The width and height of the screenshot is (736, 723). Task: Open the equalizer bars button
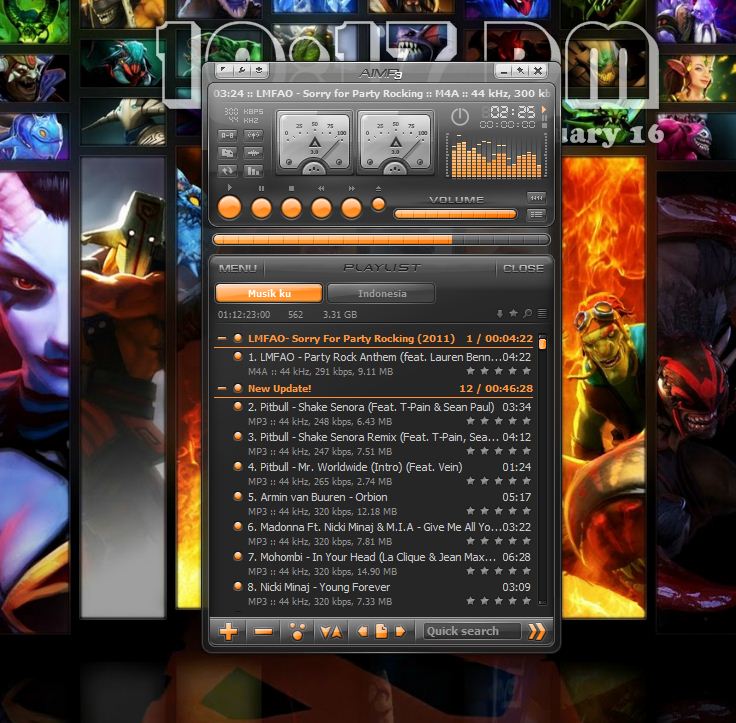click(x=253, y=171)
